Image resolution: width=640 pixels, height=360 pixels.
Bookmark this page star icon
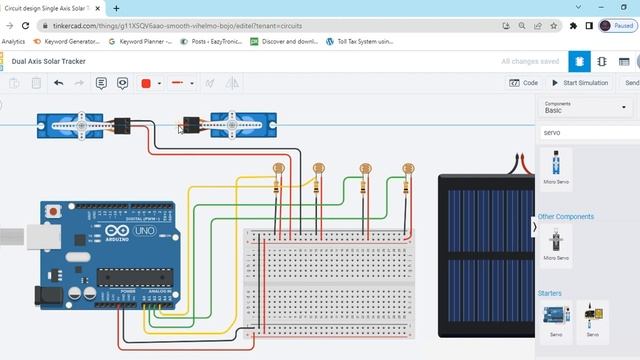click(x=553, y=26)
